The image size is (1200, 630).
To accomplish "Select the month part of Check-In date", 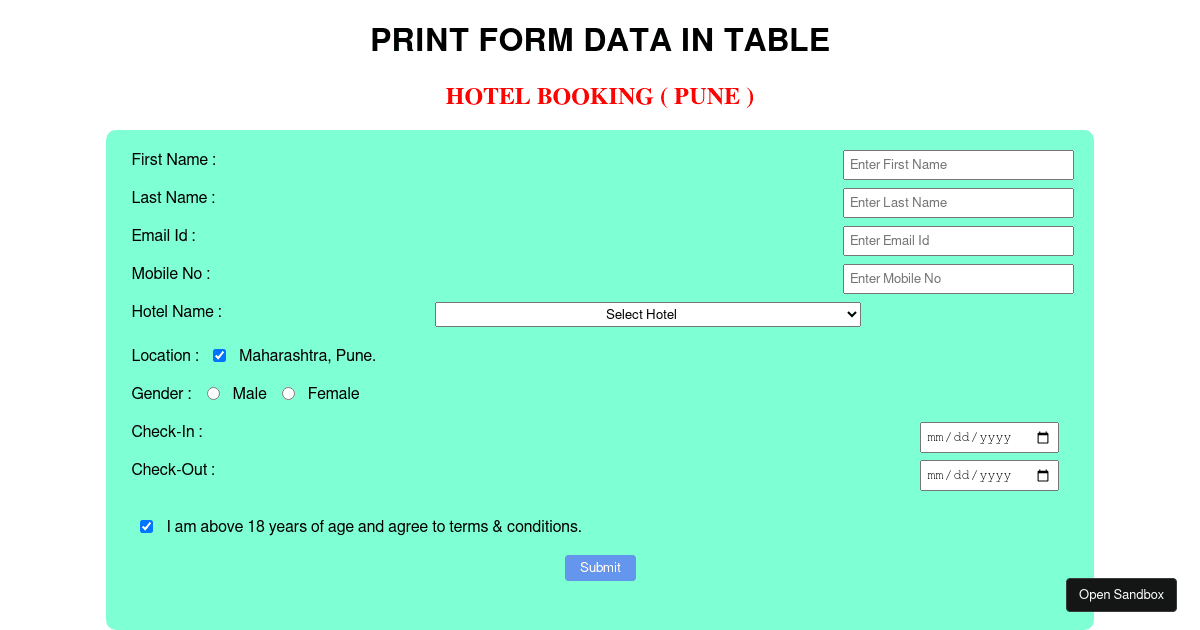I will tap(937, 438).
